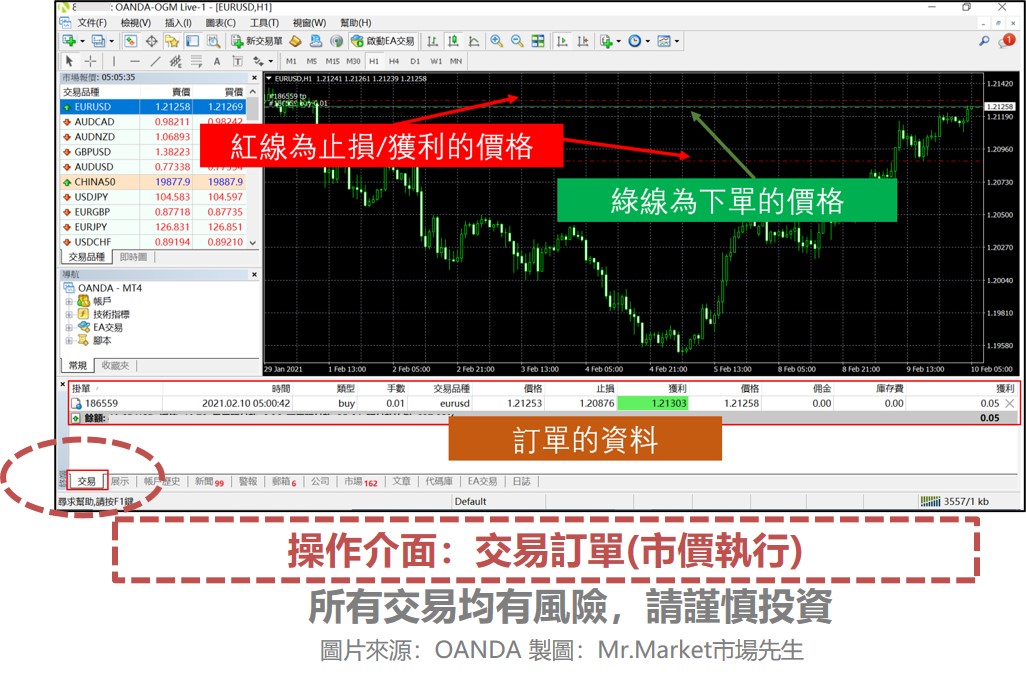
Task: Click the periods clock icon
Action: pos(634,41)
